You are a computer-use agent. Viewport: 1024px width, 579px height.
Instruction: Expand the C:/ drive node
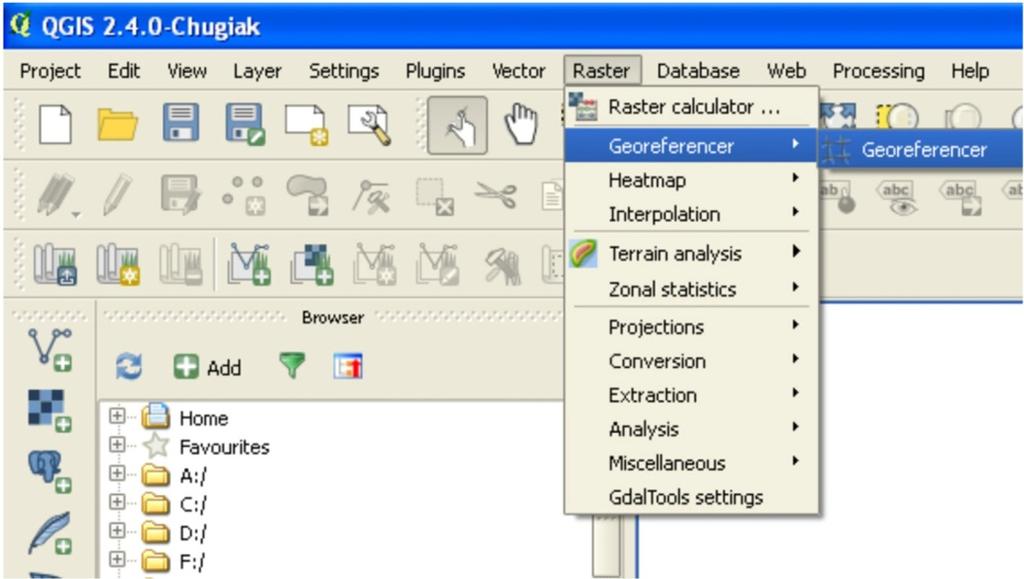pos(117,501)
